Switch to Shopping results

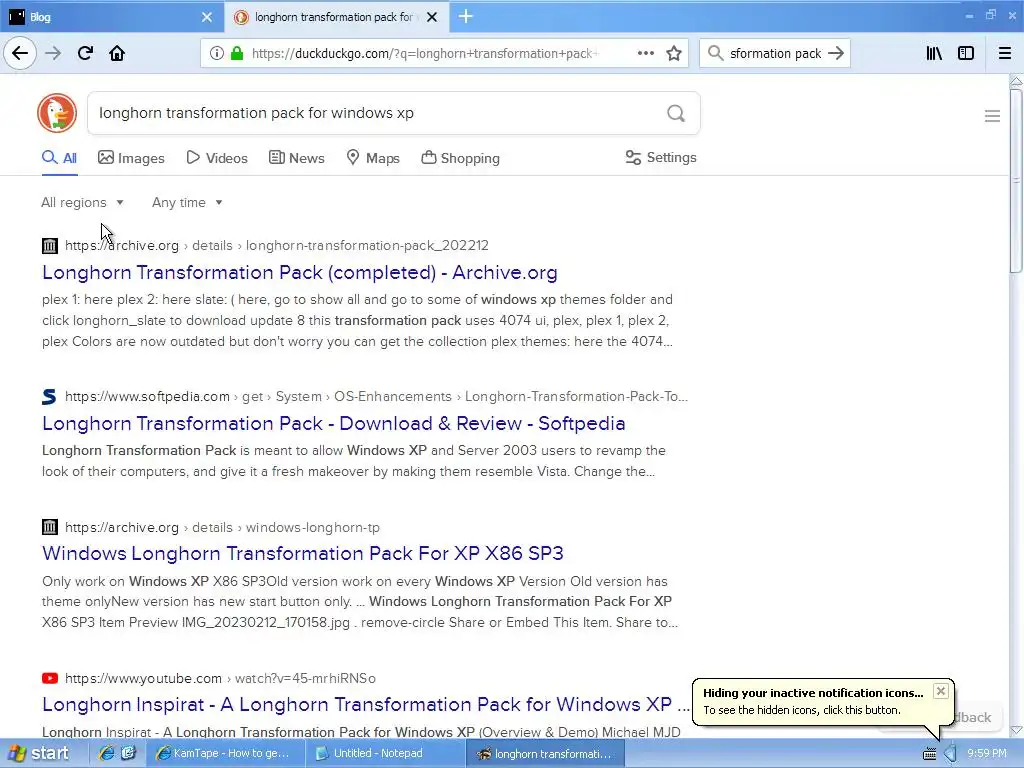pyautogui.click(x=460, y=158)
